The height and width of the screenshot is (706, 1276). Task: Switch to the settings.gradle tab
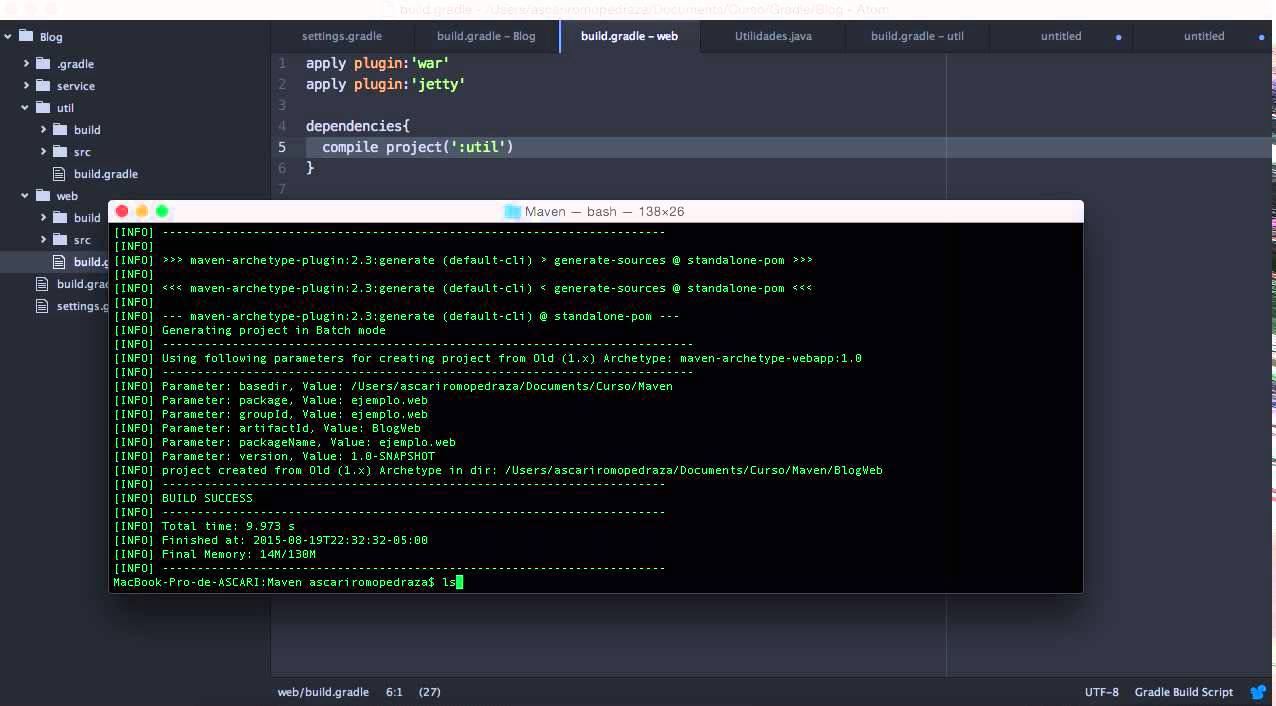pos(342,36)
